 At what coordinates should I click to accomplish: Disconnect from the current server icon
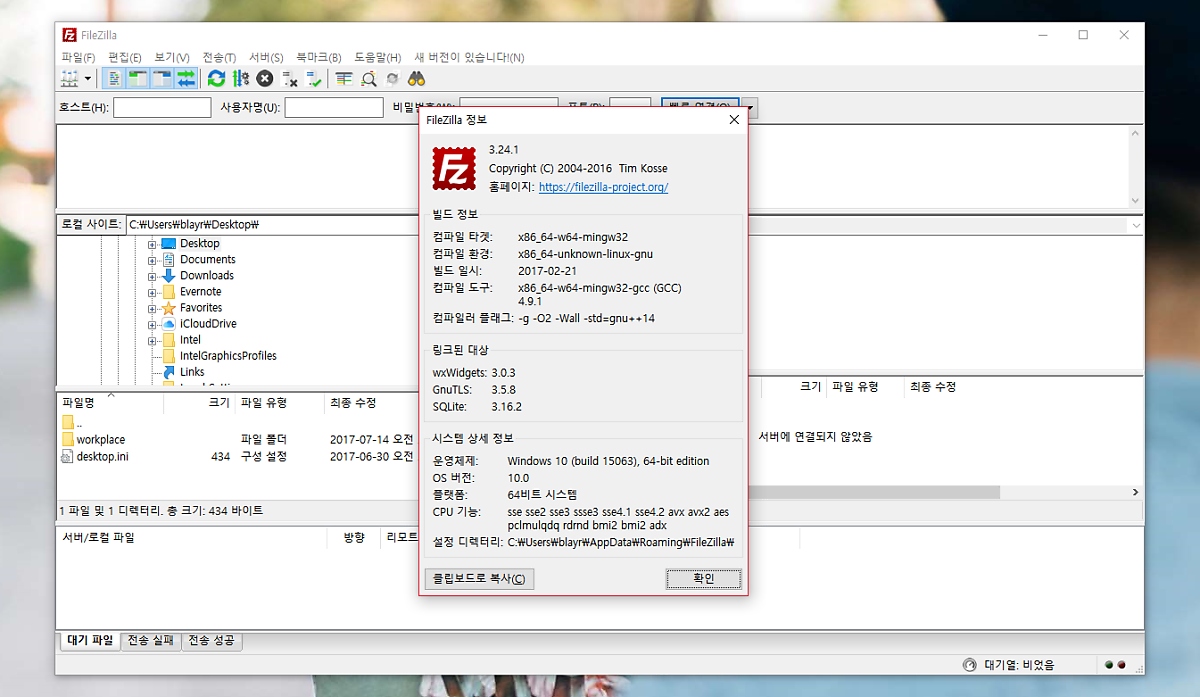point(290,78)
